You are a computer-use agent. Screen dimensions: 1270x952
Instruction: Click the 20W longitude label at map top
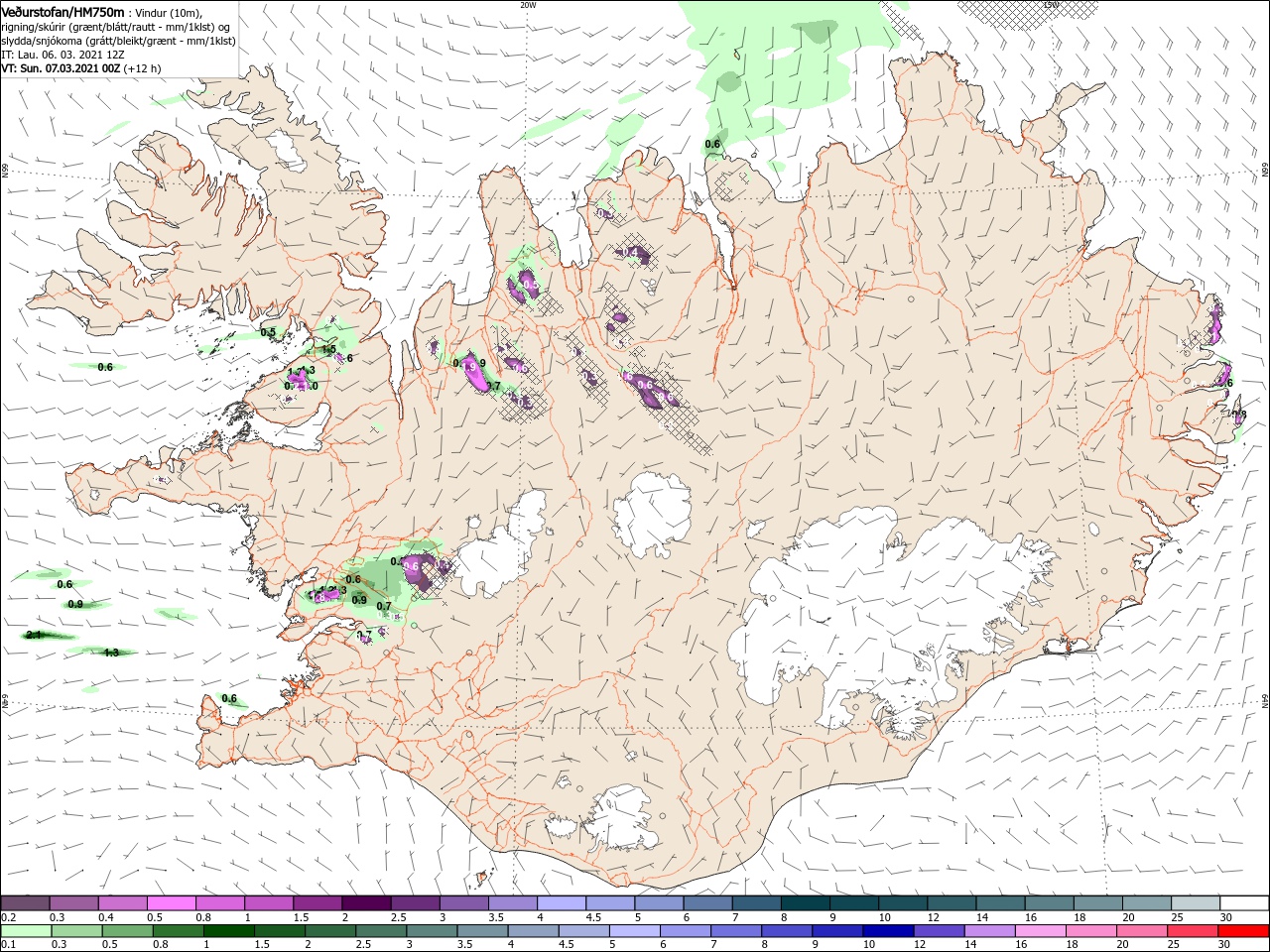click(x=527, y=4)
